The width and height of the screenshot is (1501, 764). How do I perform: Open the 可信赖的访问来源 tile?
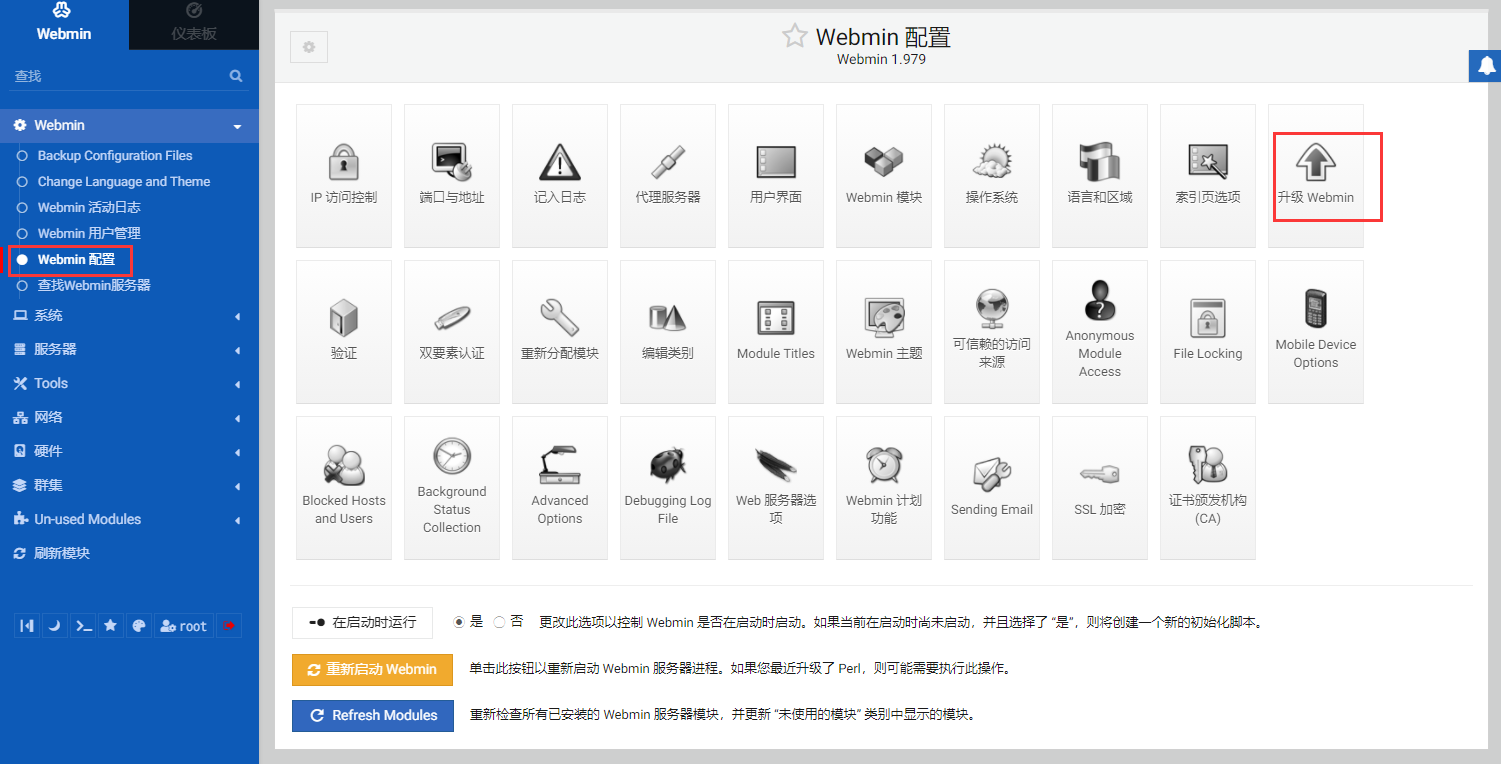(x=992, y=332)
